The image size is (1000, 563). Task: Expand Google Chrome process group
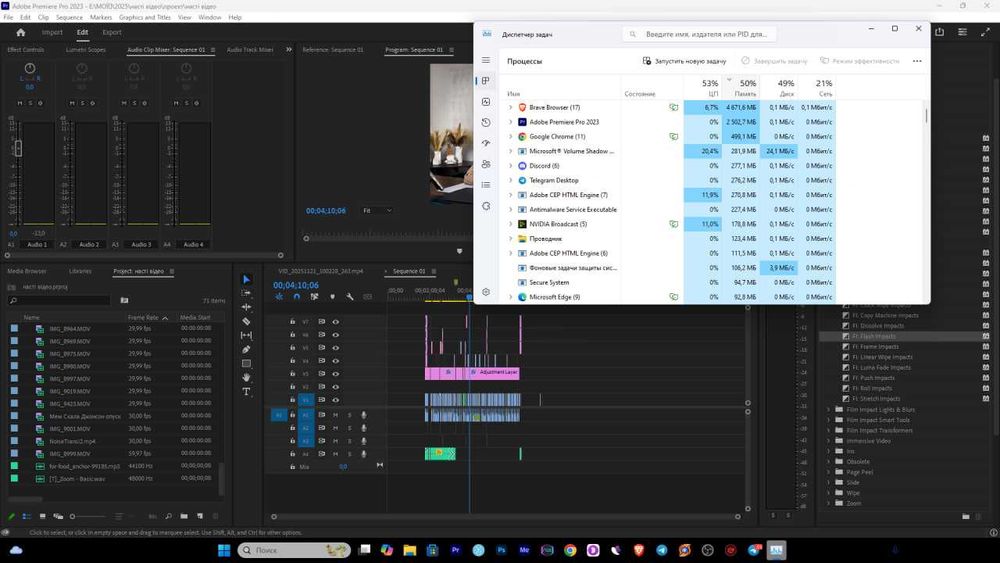coord(510,136)
